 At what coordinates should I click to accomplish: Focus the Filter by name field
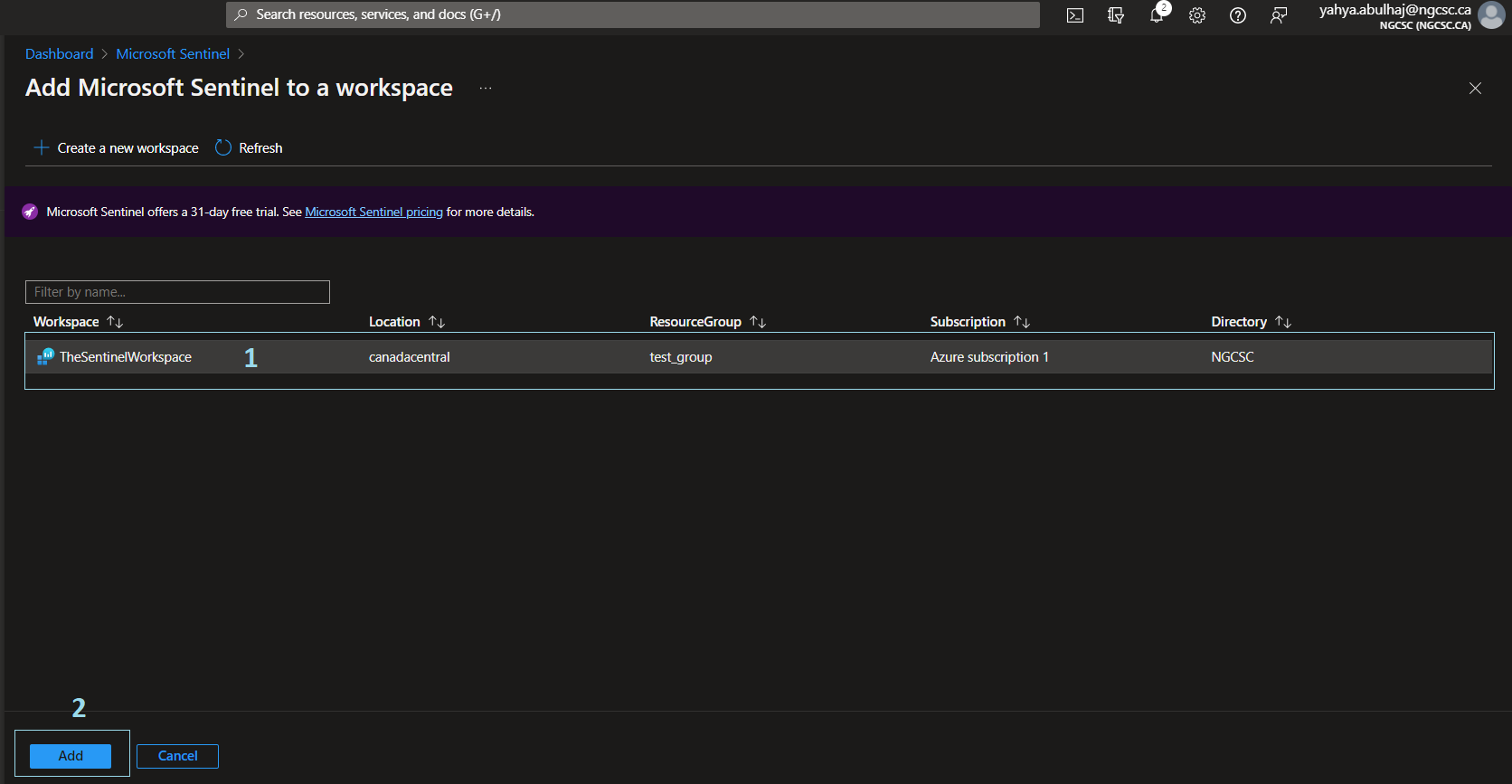tap(177, 292)
